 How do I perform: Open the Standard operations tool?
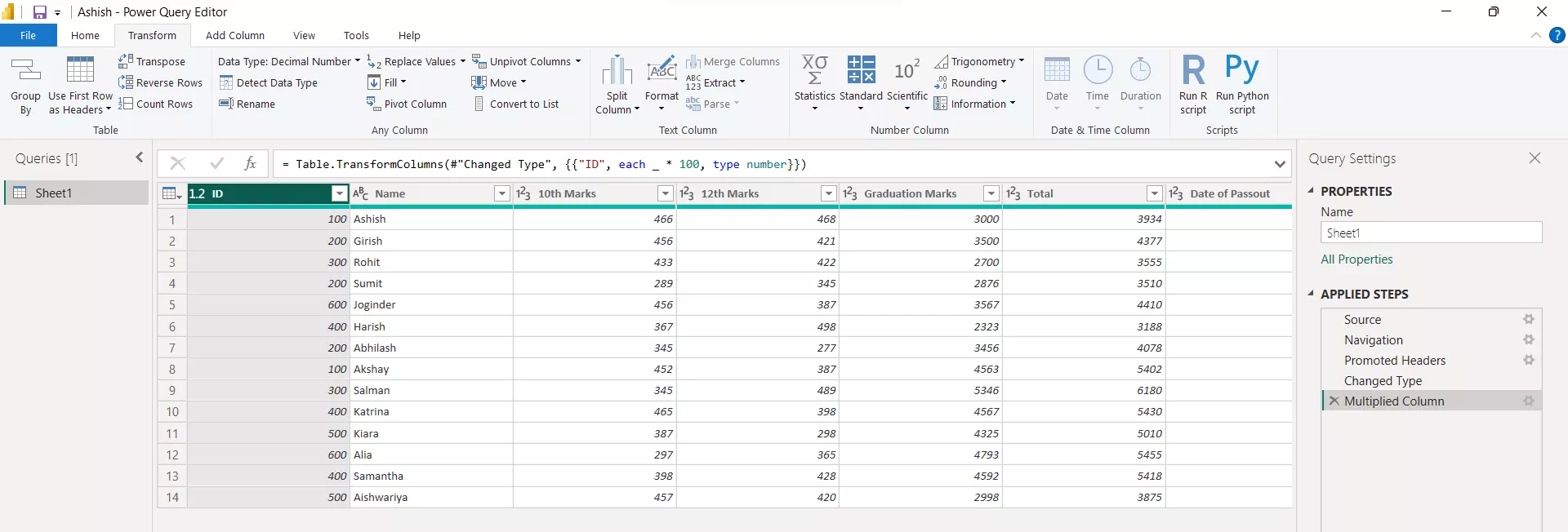pos(861,84)
